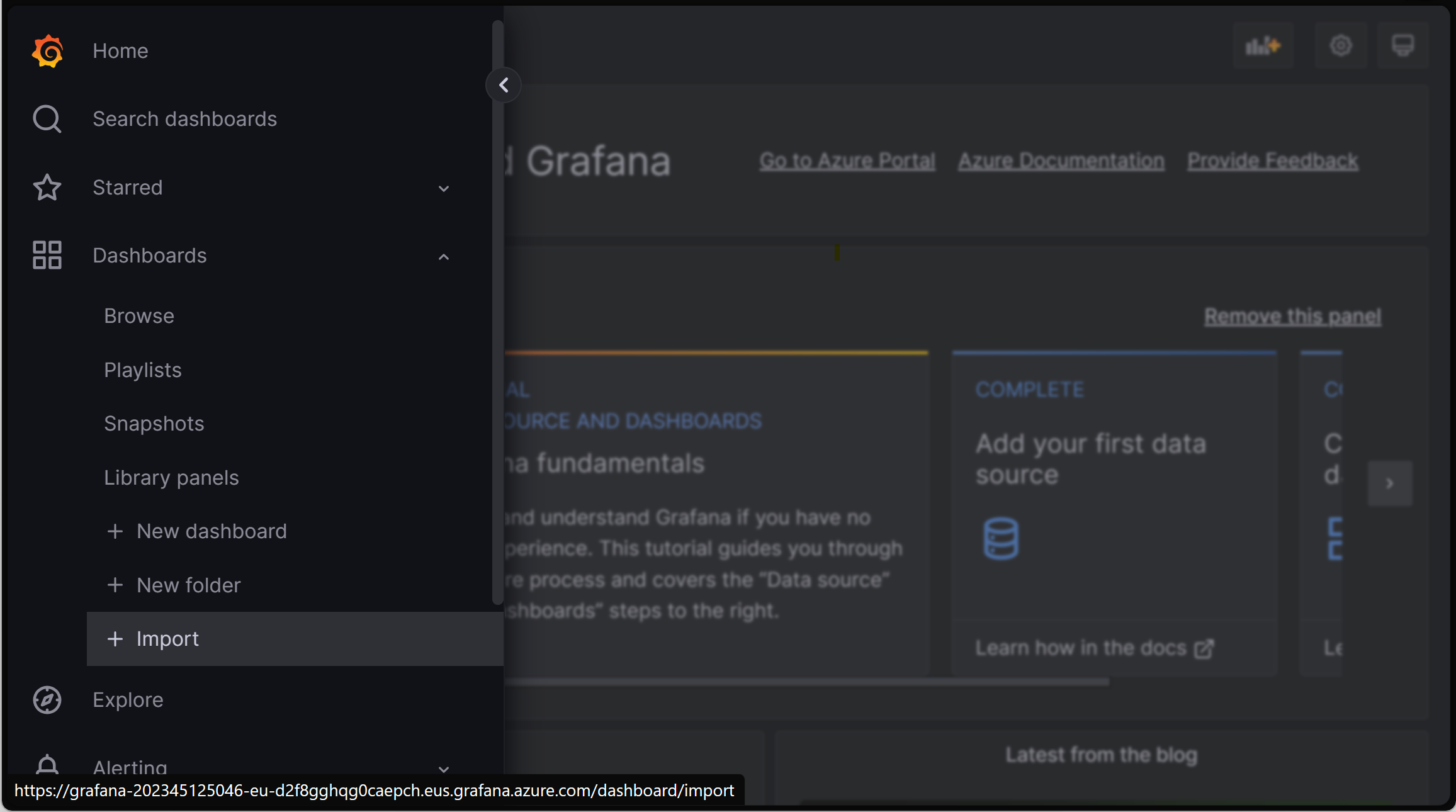Toggle the left sidebar collapse arrow
The width and height of the screenshot is (1456, 812).
tap(503, 84)
